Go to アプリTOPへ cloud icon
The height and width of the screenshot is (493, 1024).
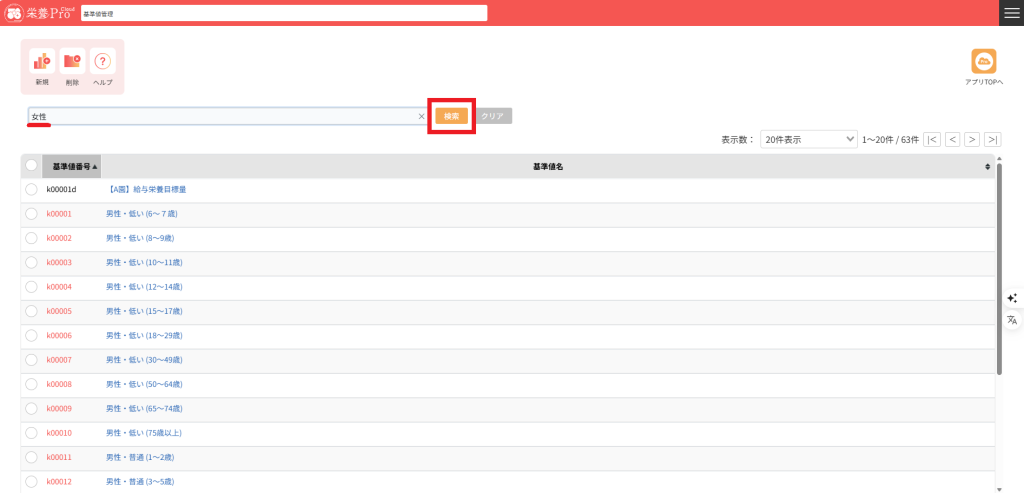984,62
